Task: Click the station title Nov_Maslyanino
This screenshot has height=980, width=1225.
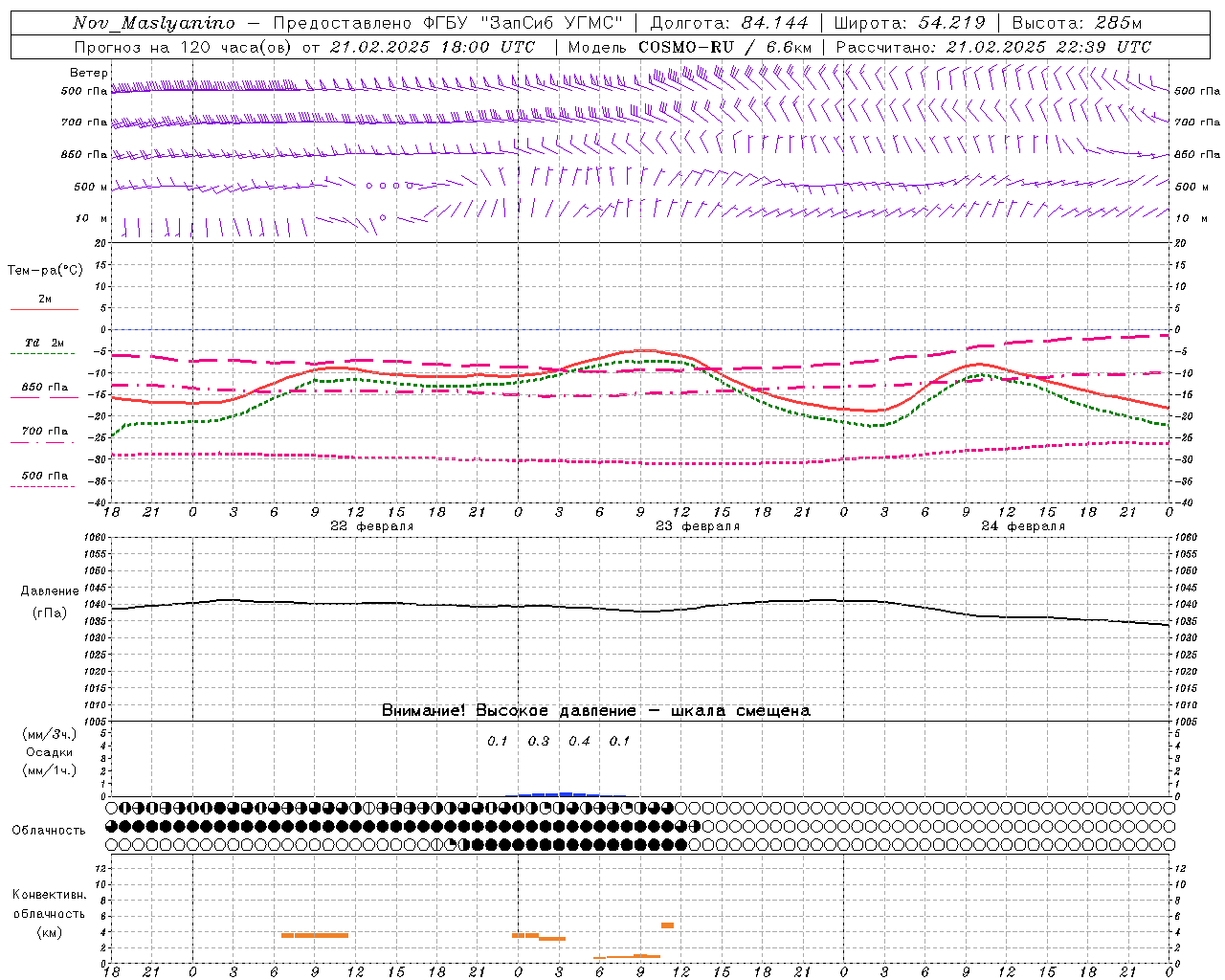Action: point(154,23)
